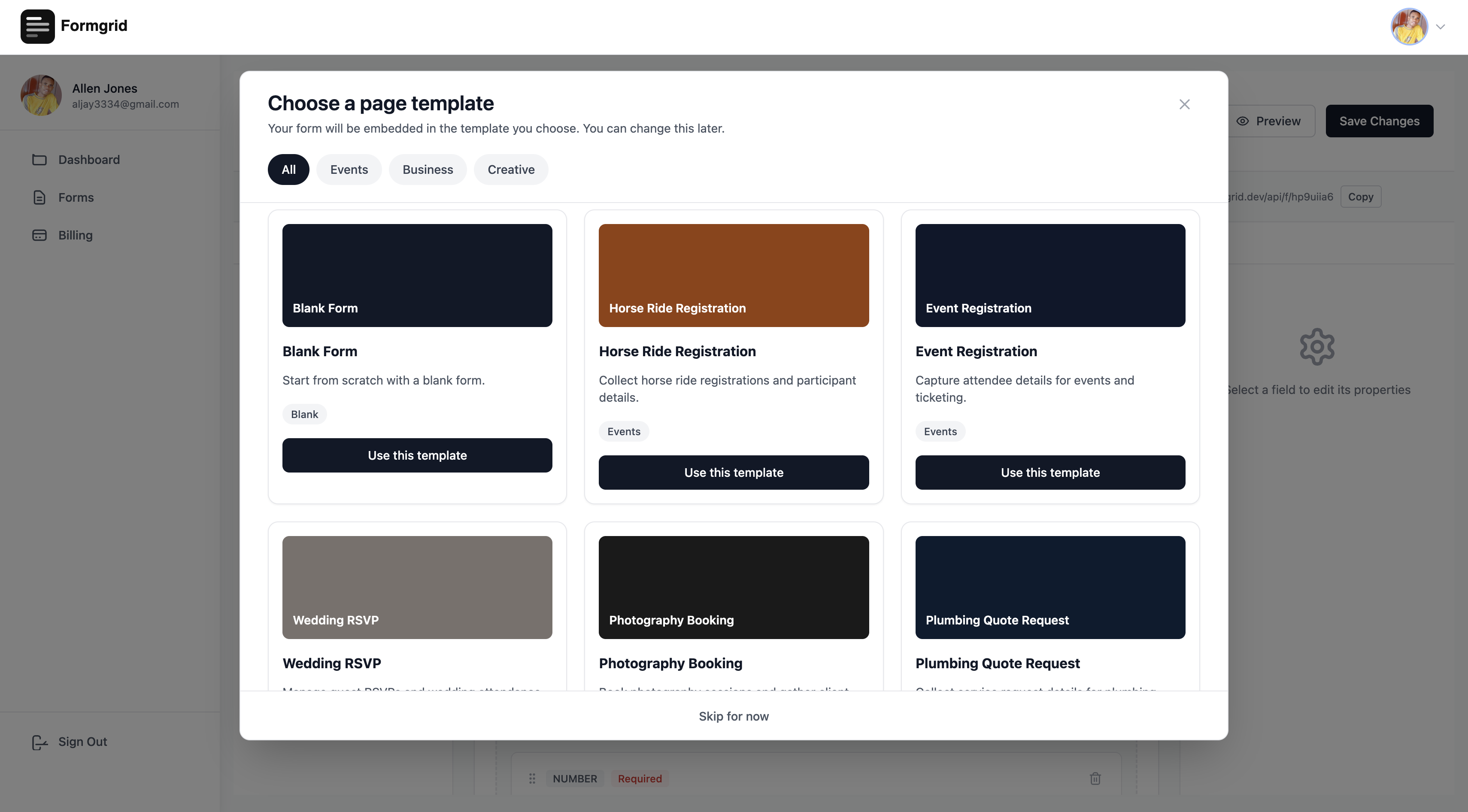Image resolution: width=1468 pixels, height=812 pixels.
Task: Show Creative templates only
Action: (511, 169)
